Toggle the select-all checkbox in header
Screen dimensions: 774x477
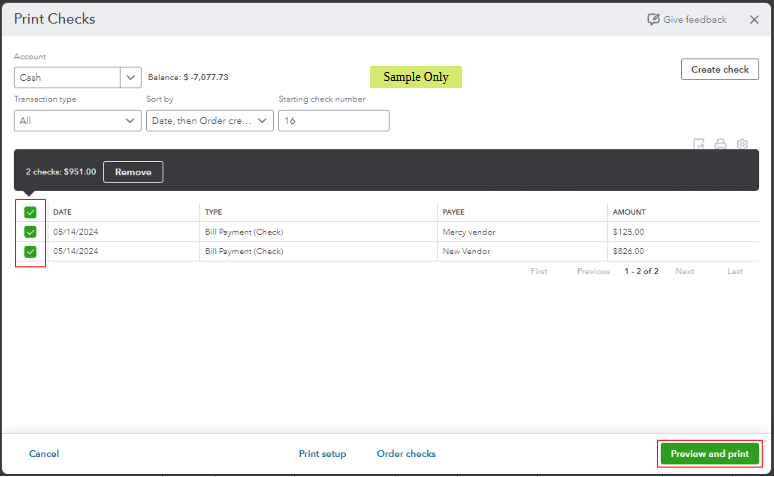(x=30, y=212)
